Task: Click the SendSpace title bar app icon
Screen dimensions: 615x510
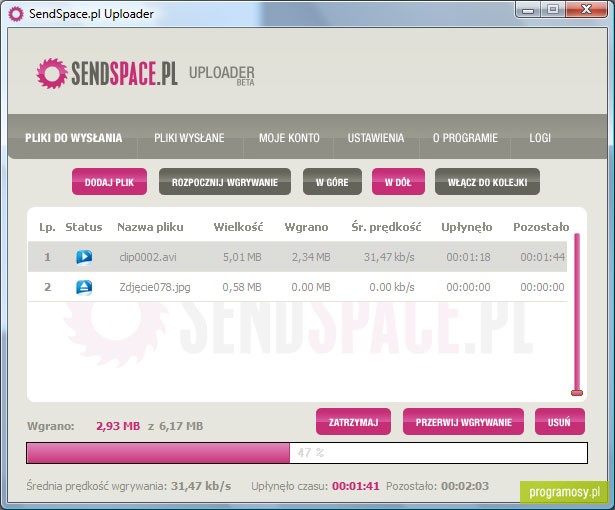Action: (16, 14)
